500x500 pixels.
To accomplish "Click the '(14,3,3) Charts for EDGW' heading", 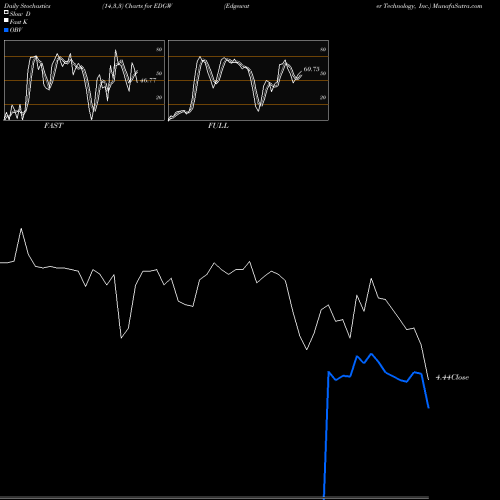I will [x=137, y=6].
